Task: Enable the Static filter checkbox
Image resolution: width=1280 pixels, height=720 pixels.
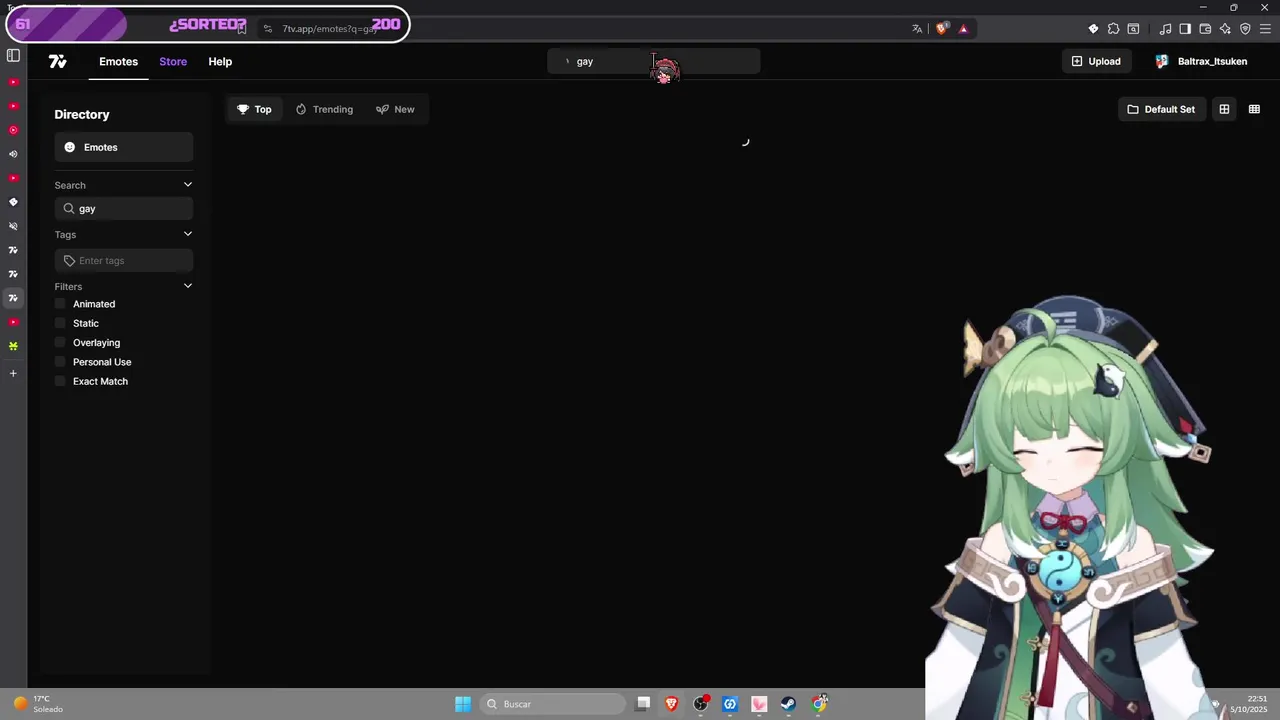Action: [x=60, y=323]
